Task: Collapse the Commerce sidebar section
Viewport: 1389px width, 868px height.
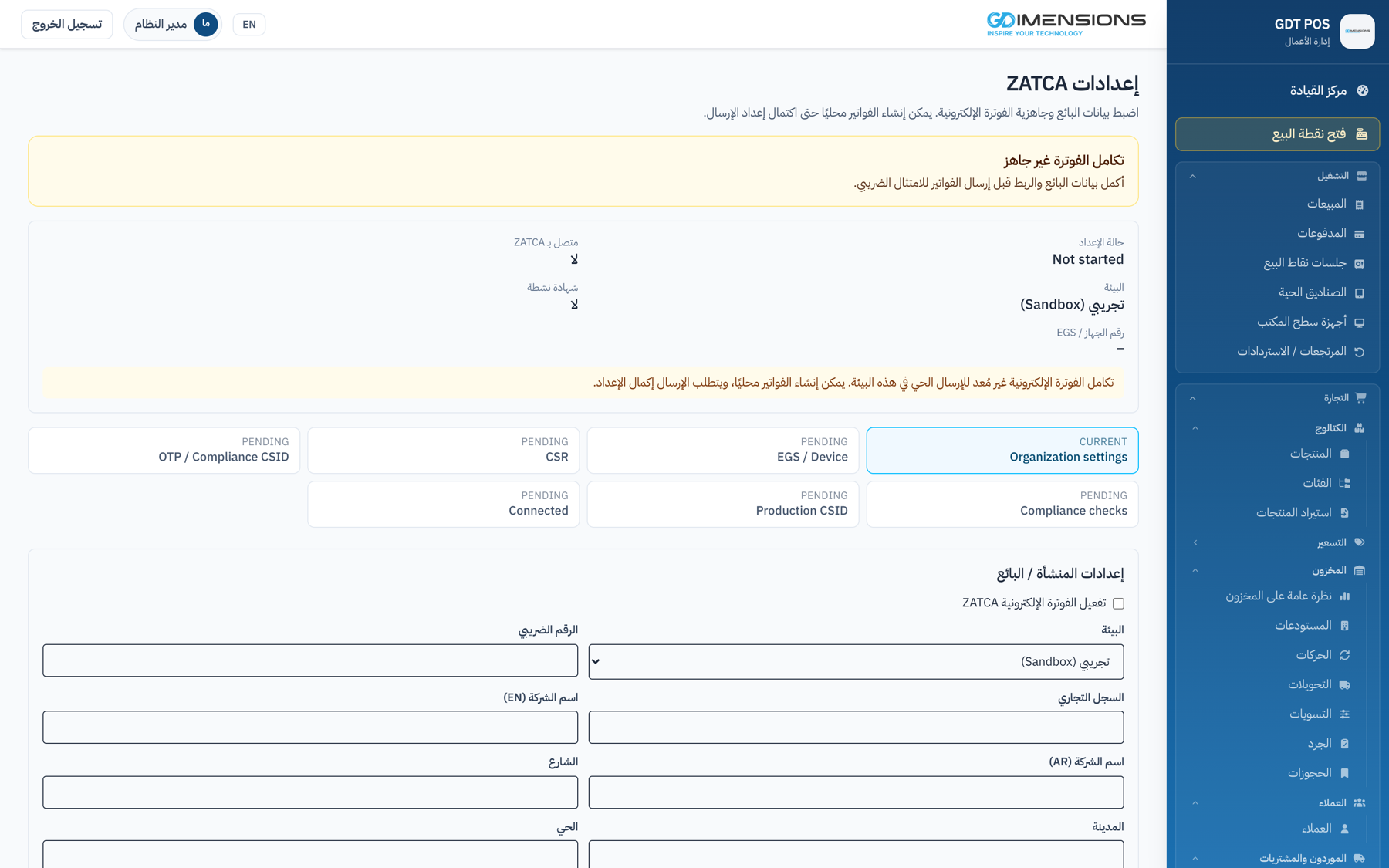Action: pos(1193,399)
